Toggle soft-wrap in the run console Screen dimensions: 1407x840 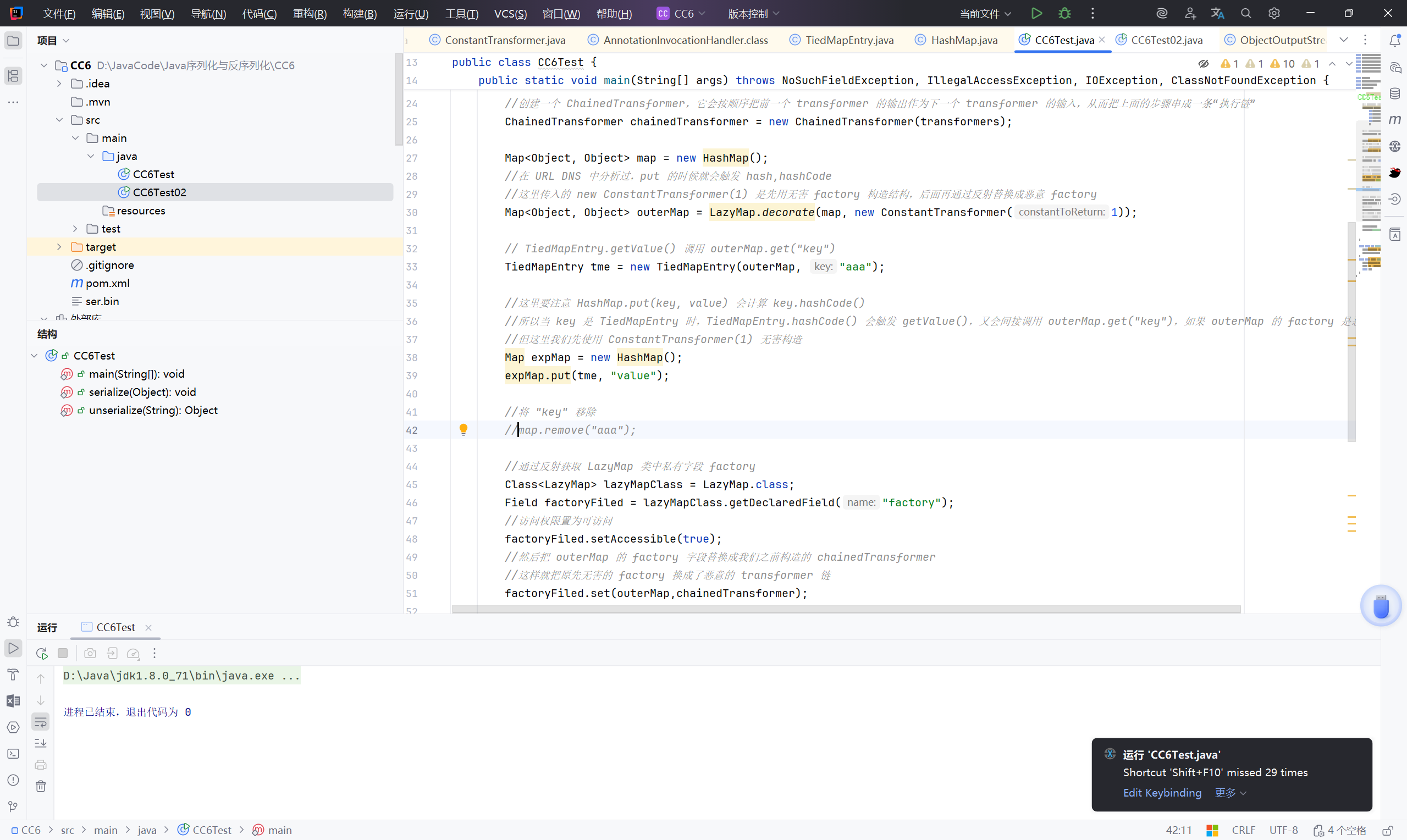point(41,722)
